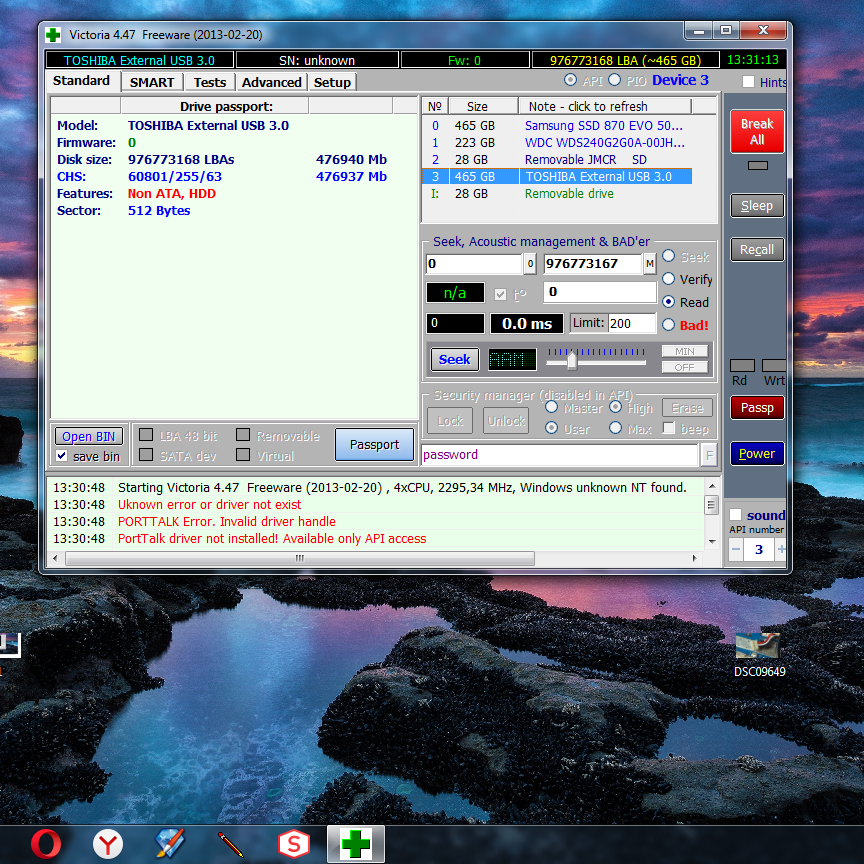The width and height of the screenshot is (864, 864).
Task: Open the Setup tab
Action: (332, 82)
